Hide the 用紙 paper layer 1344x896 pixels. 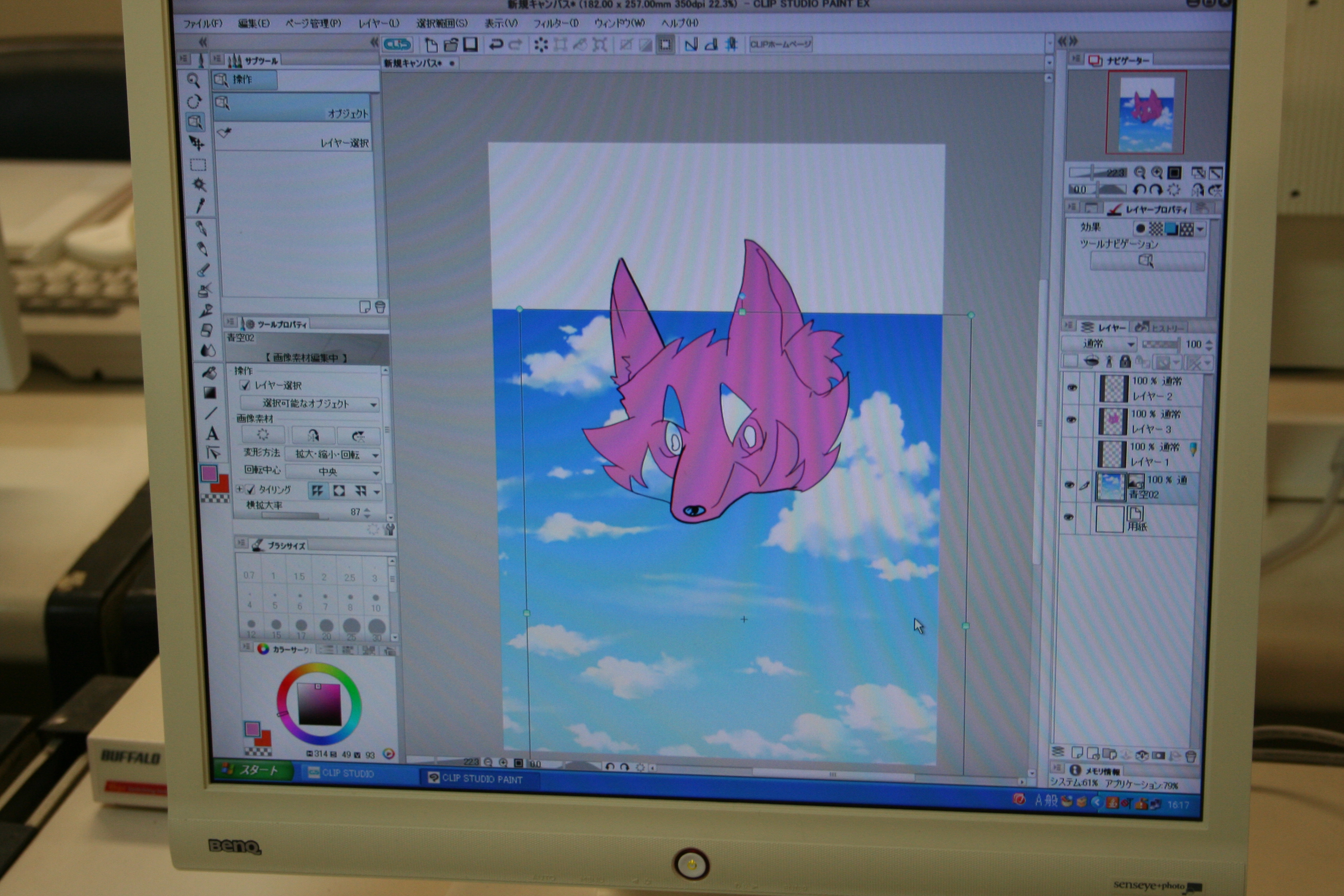tap(1069, 518)
